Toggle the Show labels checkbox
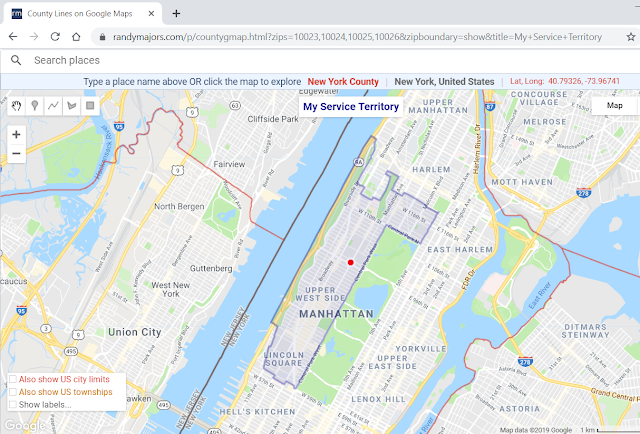This screenshot has height=434, width=640. point(13,405)
